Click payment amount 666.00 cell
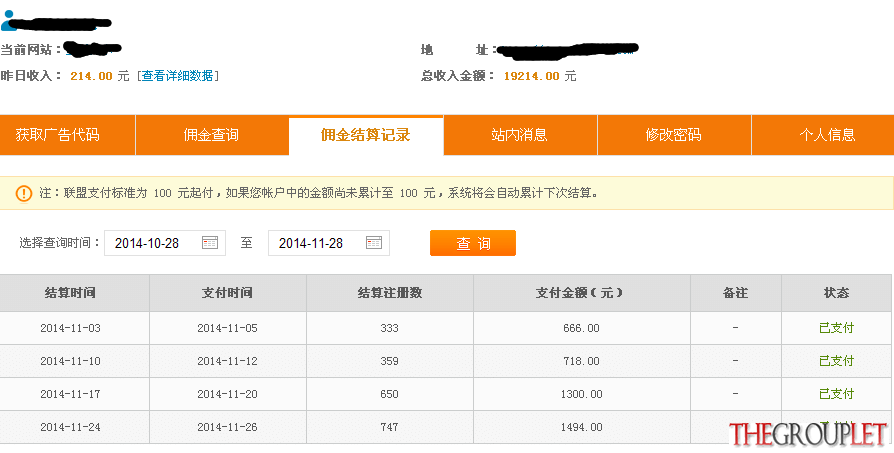Screen dimensions: 894x453 [x=582, y=328]
